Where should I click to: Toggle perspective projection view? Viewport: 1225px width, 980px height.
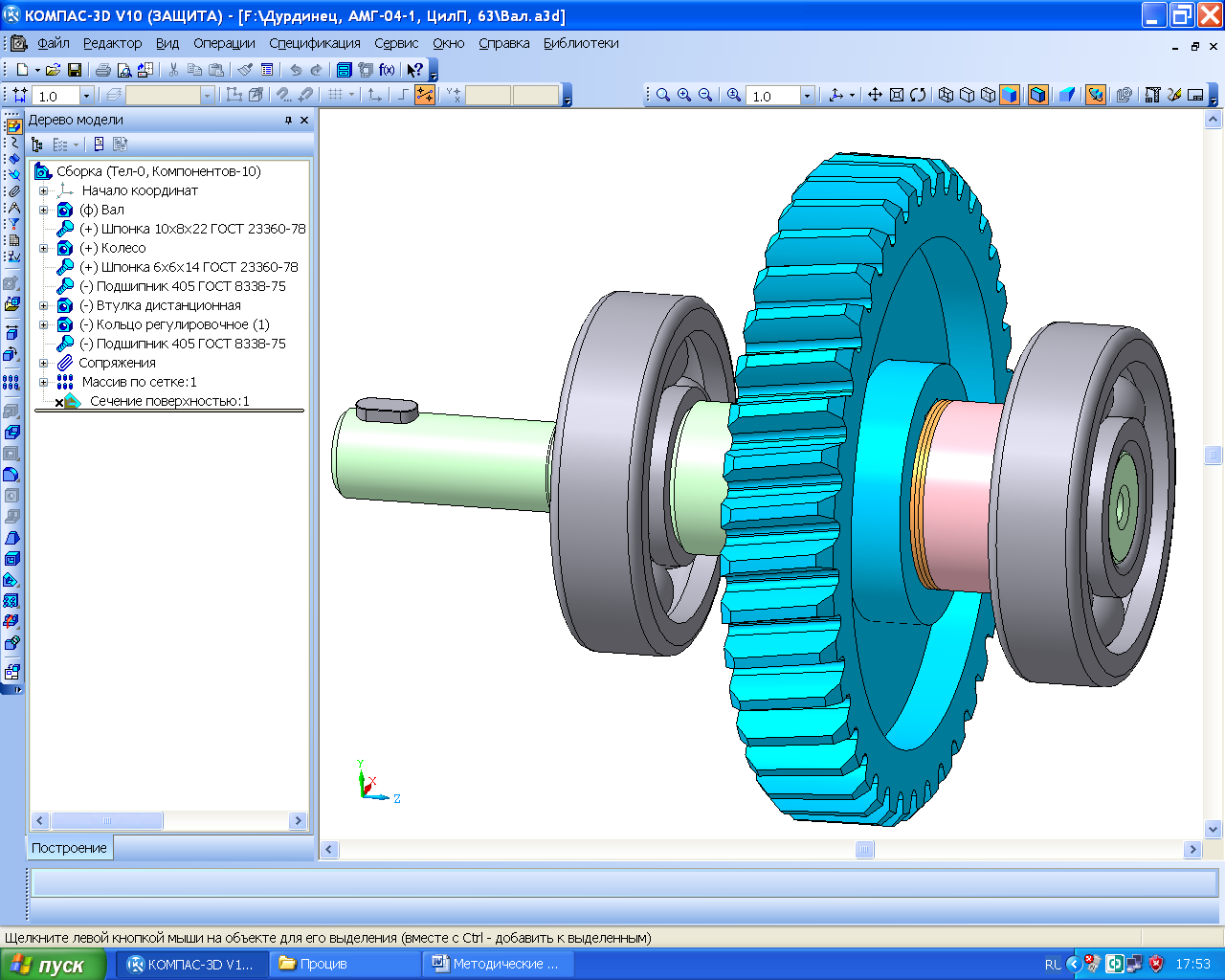pyautogui.click(x=1066, y=95)
